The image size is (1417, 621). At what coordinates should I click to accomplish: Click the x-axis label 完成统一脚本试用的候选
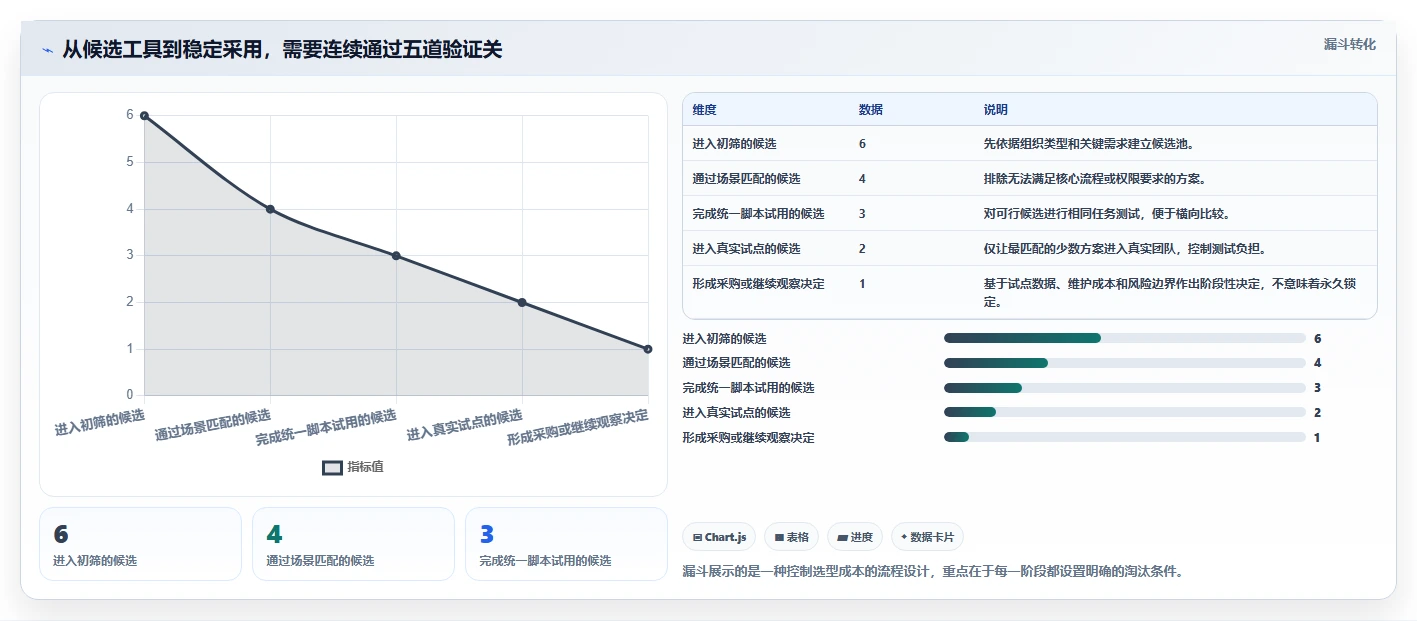[x=326, y=427]
